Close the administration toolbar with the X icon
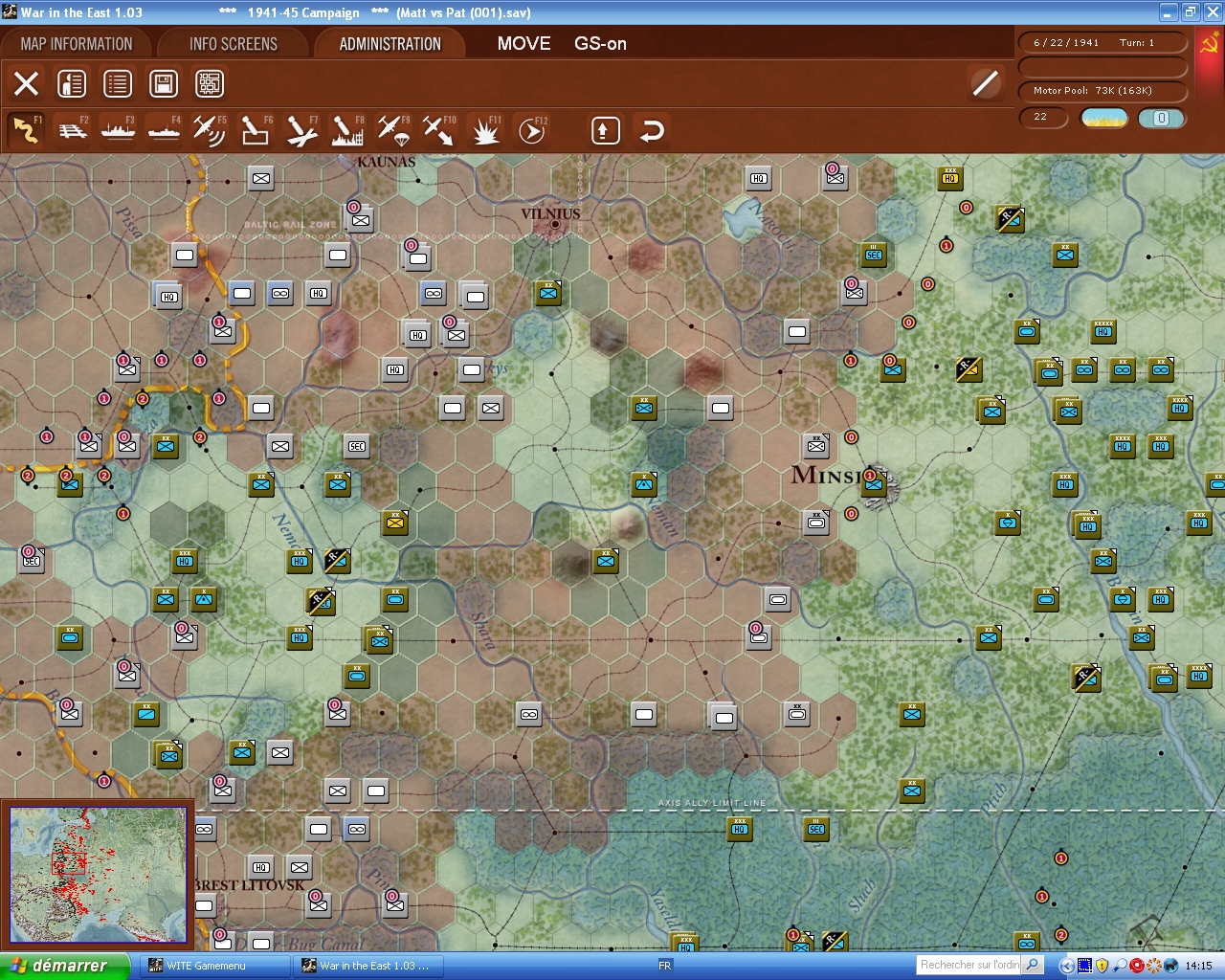 click(x=26, y=83)
